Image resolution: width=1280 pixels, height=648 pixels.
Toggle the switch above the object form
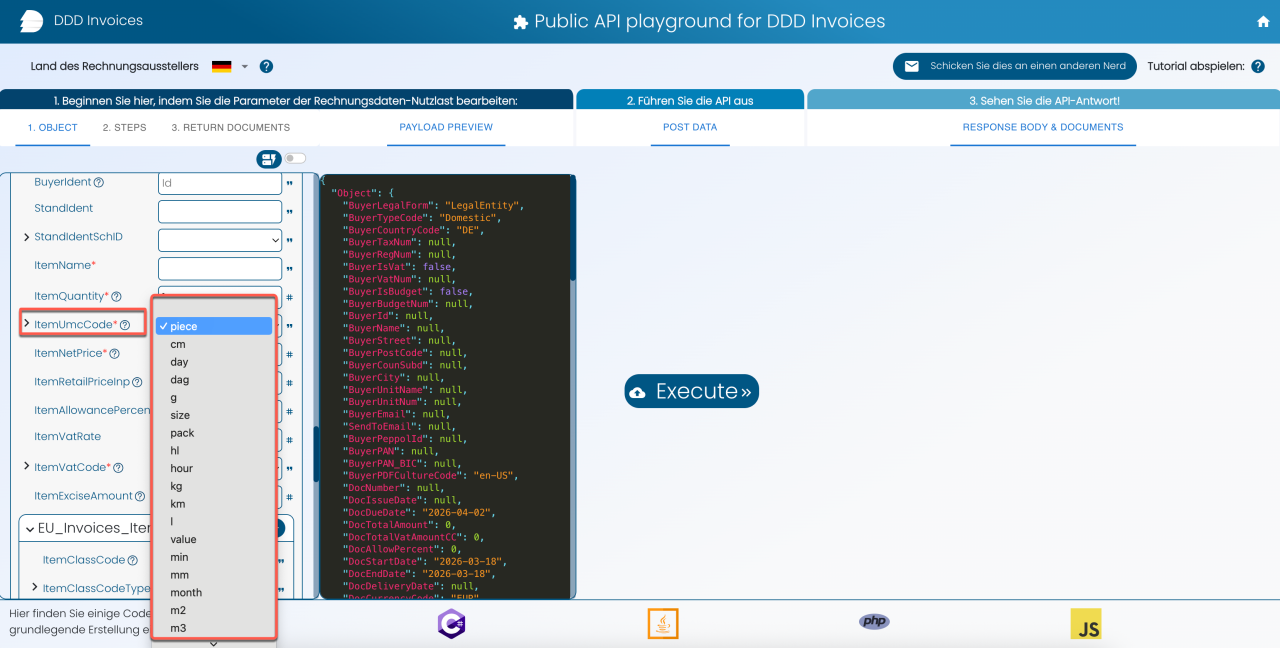(x=295, y=158)
